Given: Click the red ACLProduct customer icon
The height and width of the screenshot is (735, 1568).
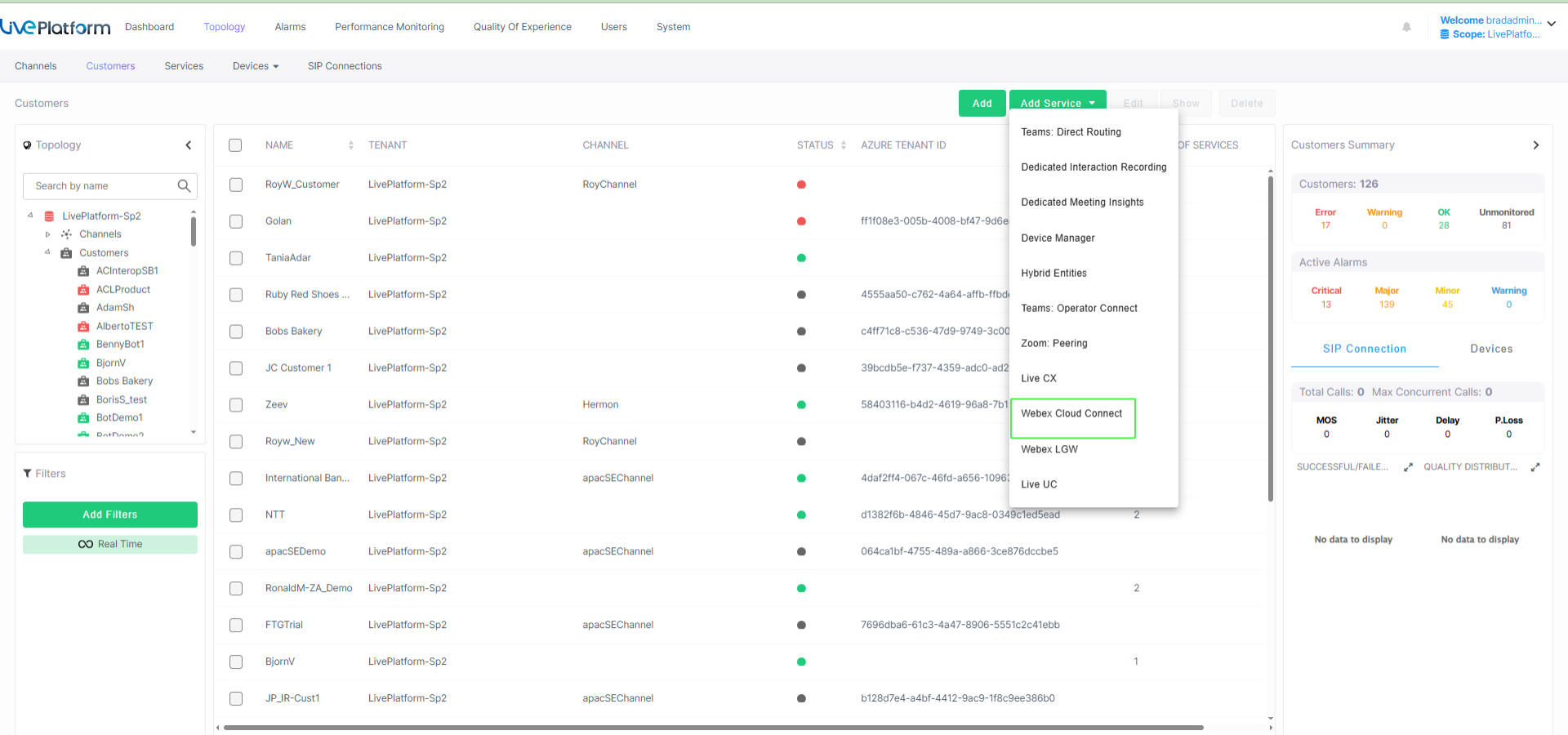Looking at the screenshot, I should 83,290.
